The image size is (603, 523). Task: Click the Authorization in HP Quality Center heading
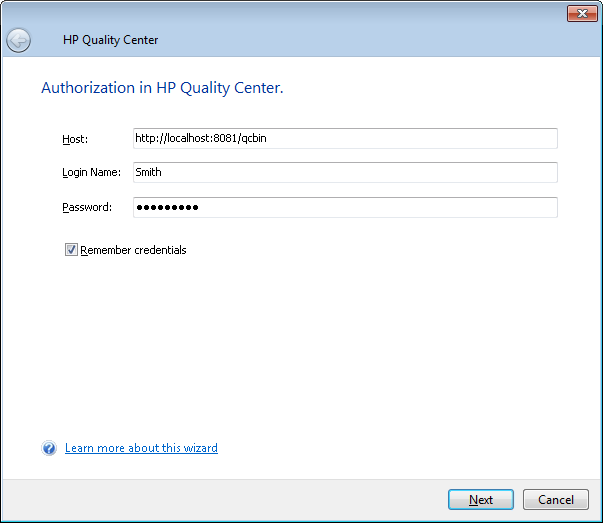(x=162, y=88)
